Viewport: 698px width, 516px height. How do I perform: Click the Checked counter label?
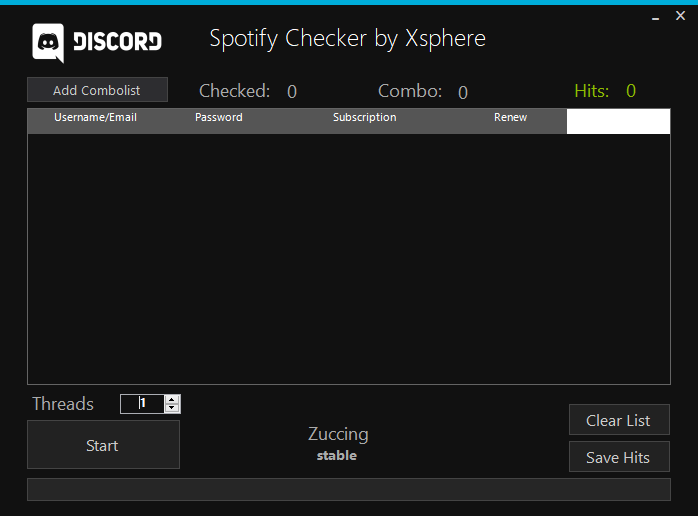coord(235,91)
